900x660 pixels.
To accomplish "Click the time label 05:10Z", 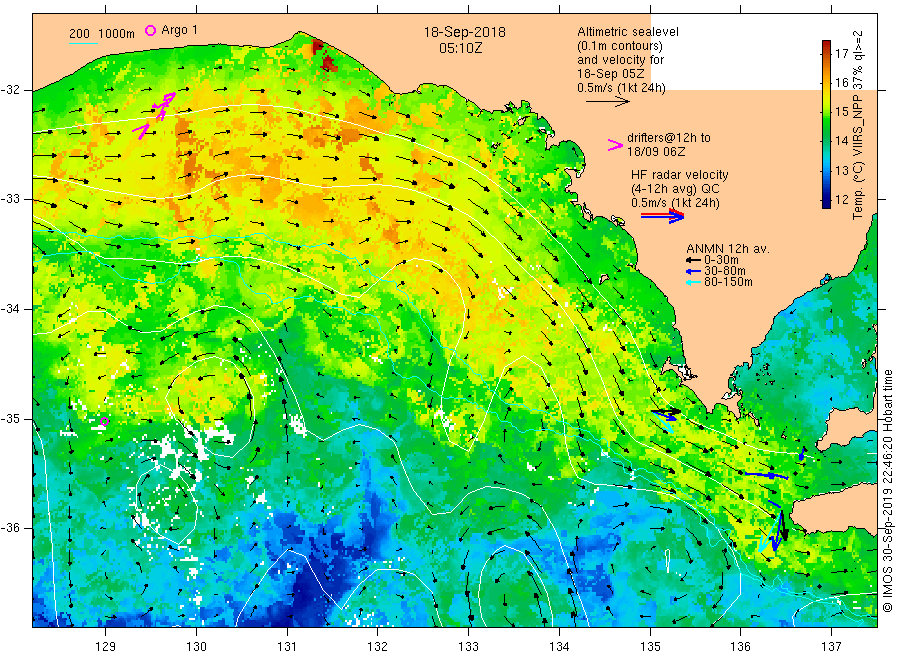I will pyautogui.click(x=460, y=48).
